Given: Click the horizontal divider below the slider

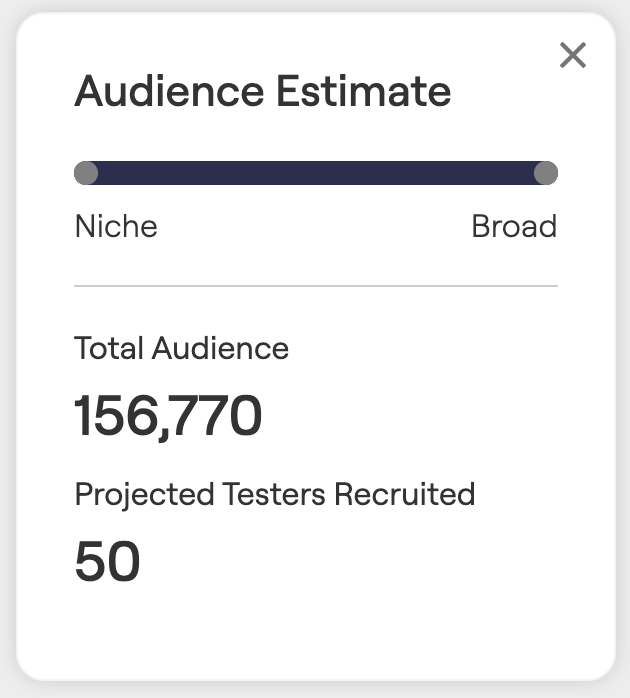Looking at the screenshot, I should (316, 286).
